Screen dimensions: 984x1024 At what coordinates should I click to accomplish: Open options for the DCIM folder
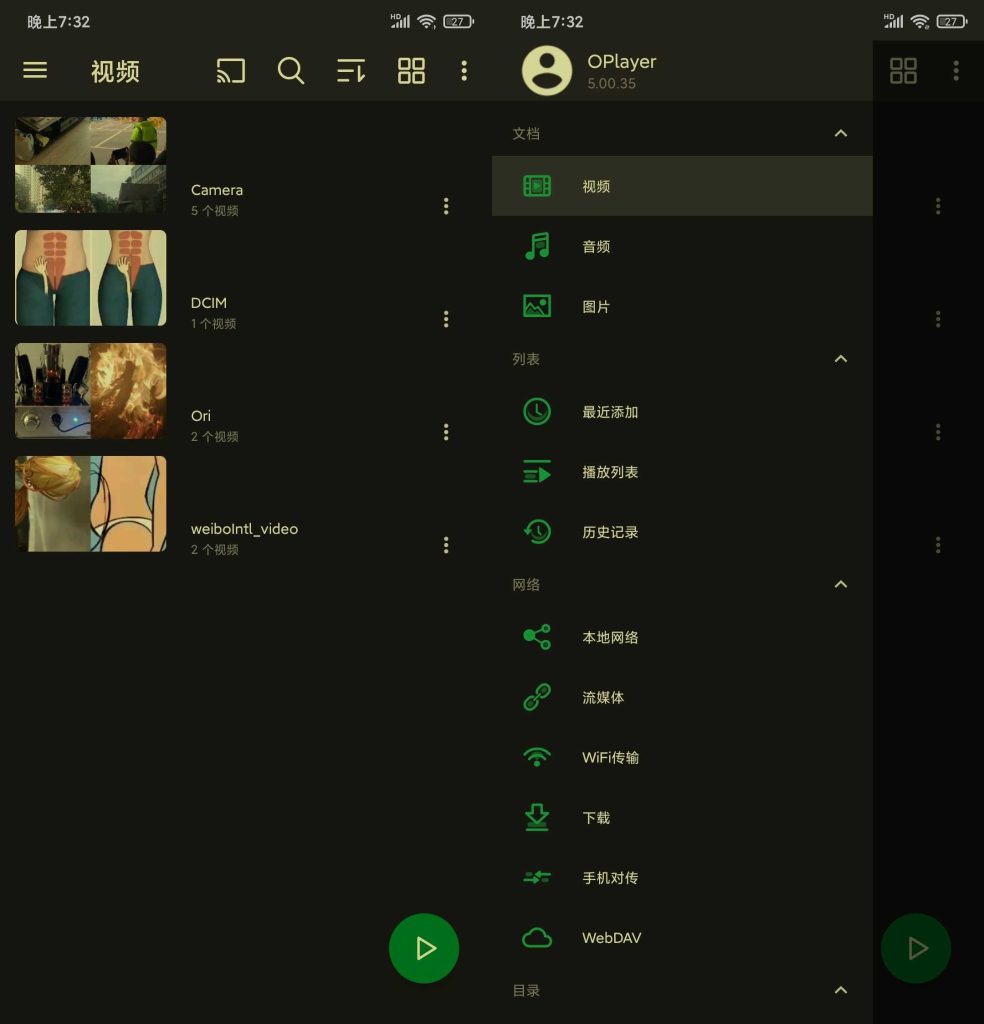[x=446, y=319]
